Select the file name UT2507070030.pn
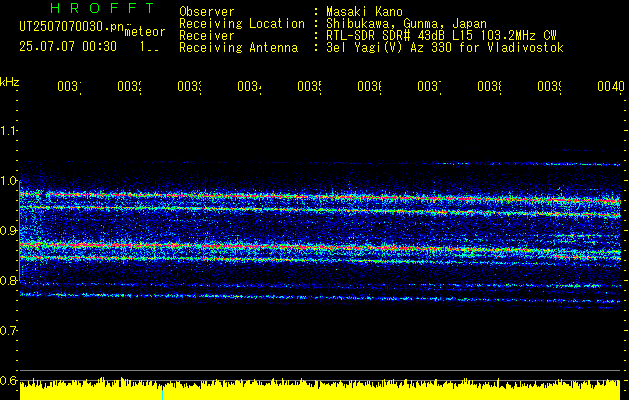This screenshot has height=400, width=629. pos(71,26)
